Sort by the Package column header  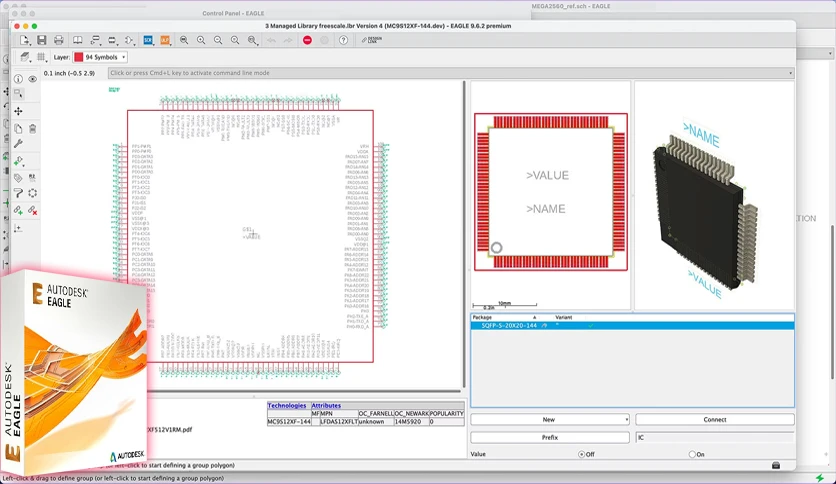pyautogui.click(x=504, y=317)
